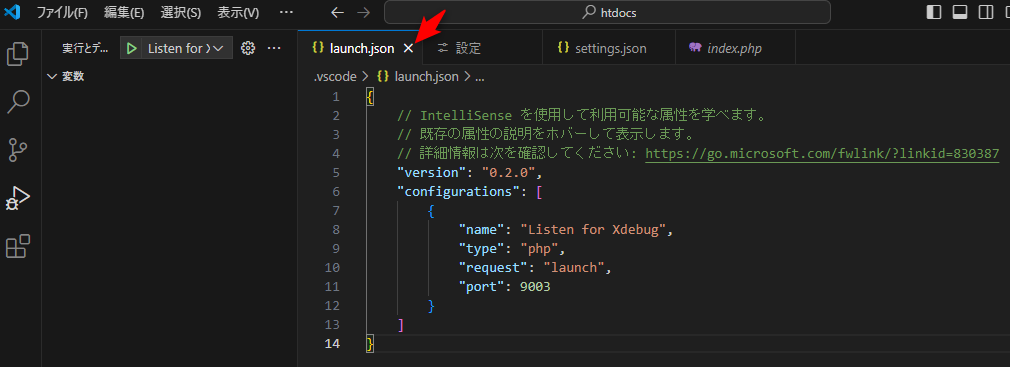
Task: Click .vscode in the breadcrumb
Action: click(x=335, y=77)
